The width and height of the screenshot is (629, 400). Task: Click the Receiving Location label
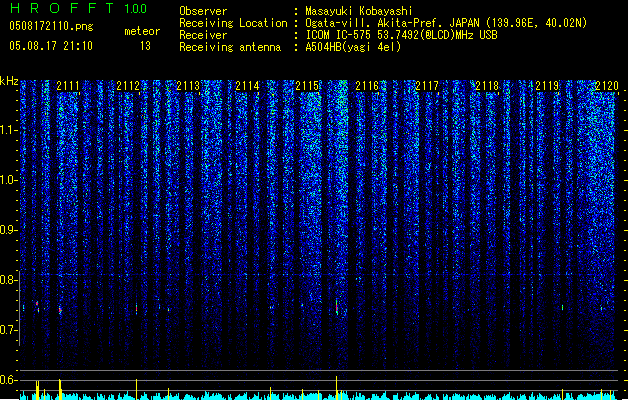point(233,23)
